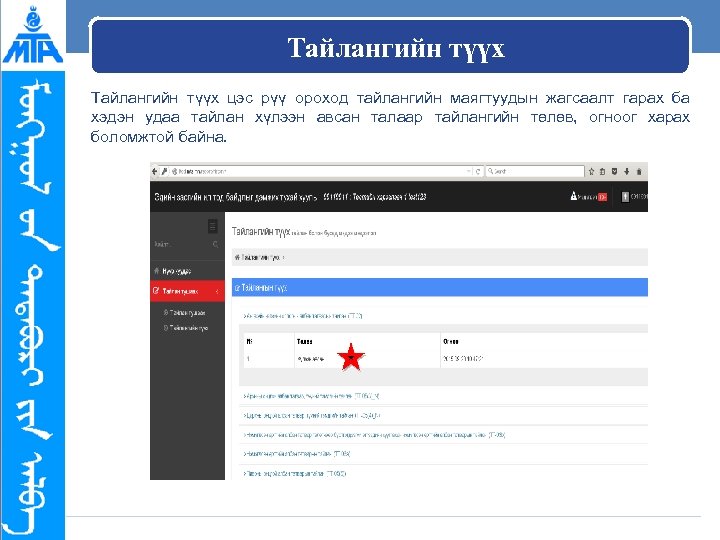Expand the long report row ending (ТТ-08)
The image size is (720, 540).
[374, 434]
